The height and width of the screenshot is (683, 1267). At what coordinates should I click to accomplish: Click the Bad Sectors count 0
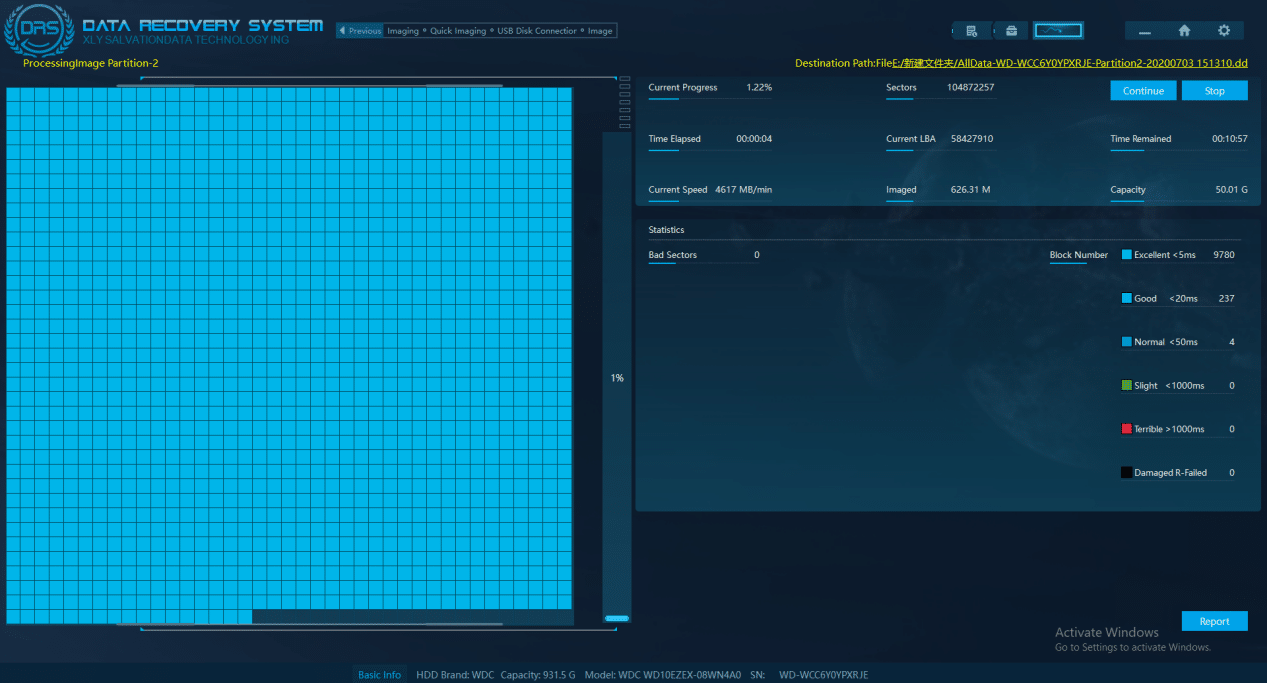click(x=757, y=255)
